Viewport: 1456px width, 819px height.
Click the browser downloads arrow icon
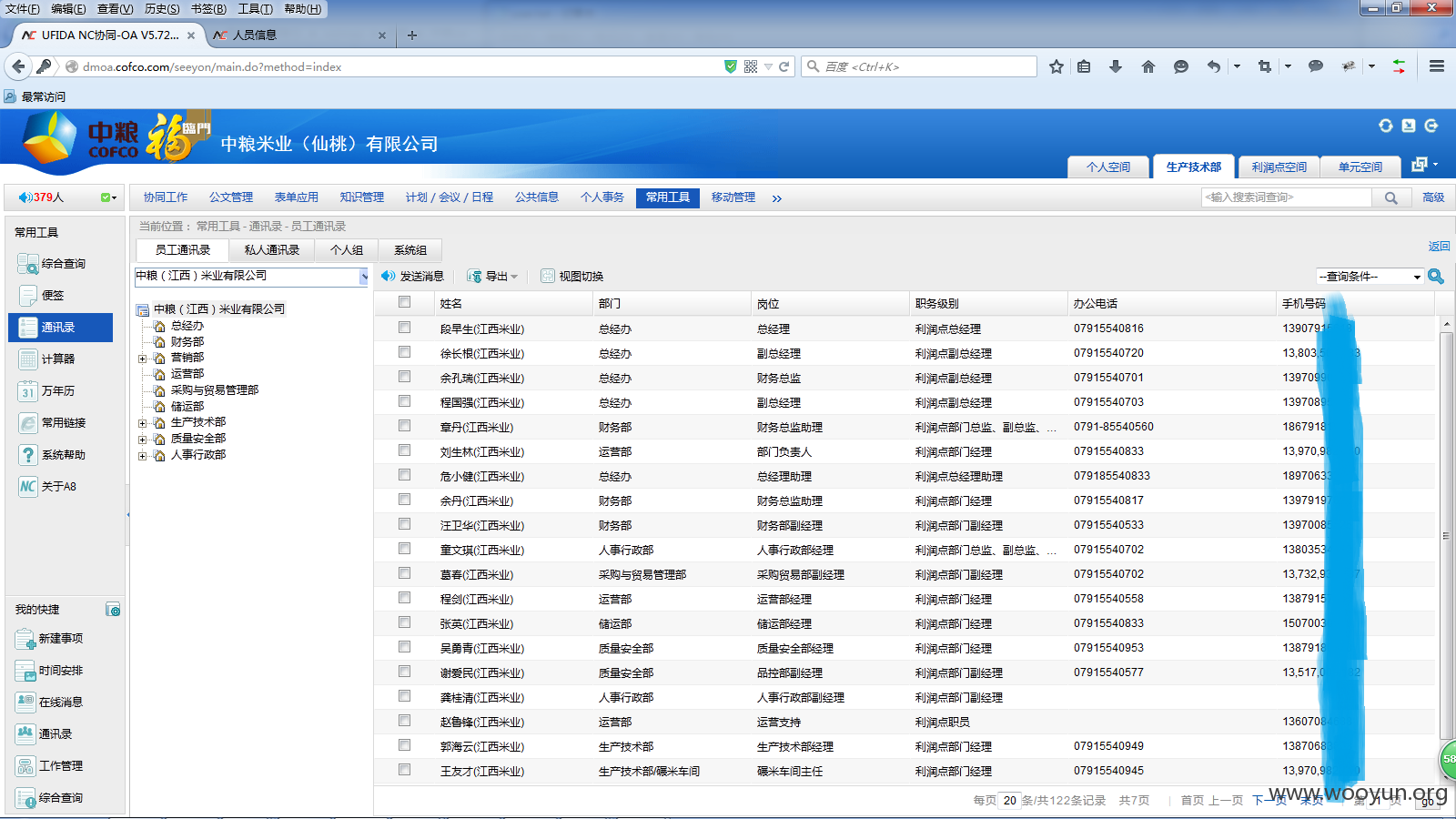(x=1116, y=66)
